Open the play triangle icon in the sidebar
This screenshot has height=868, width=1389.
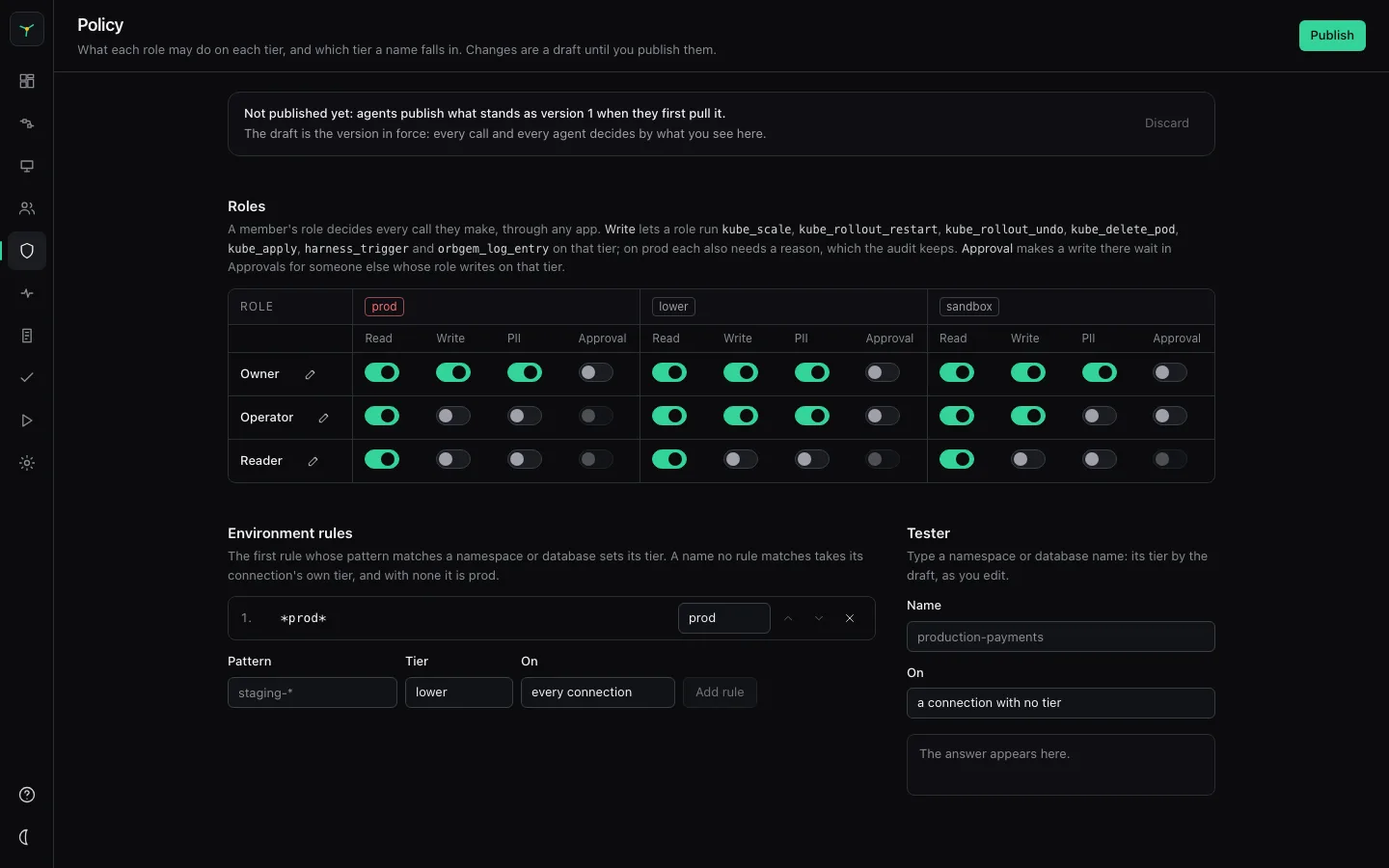click(x=27, y=420)
